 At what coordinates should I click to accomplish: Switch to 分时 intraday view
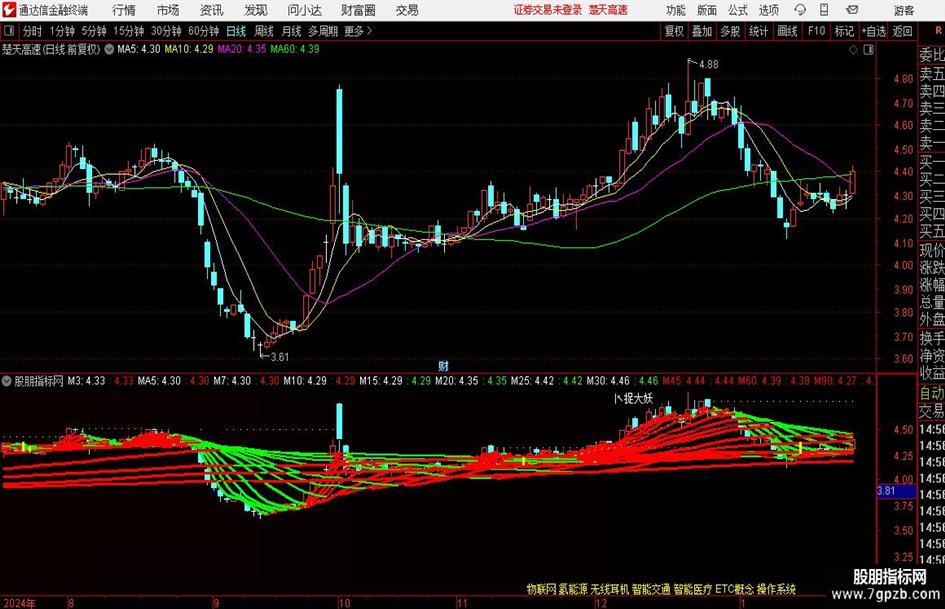coord(33,31)
